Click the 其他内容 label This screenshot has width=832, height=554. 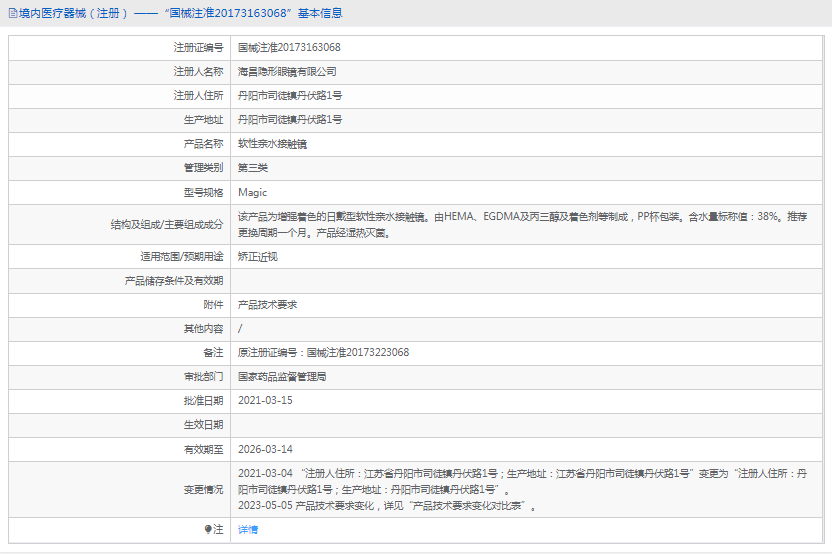click(203, 329)
